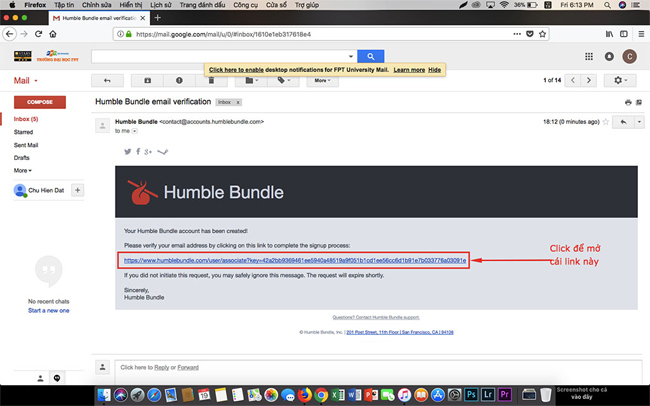
Task: Open Firefox library icon
Action: click(609, 34)
